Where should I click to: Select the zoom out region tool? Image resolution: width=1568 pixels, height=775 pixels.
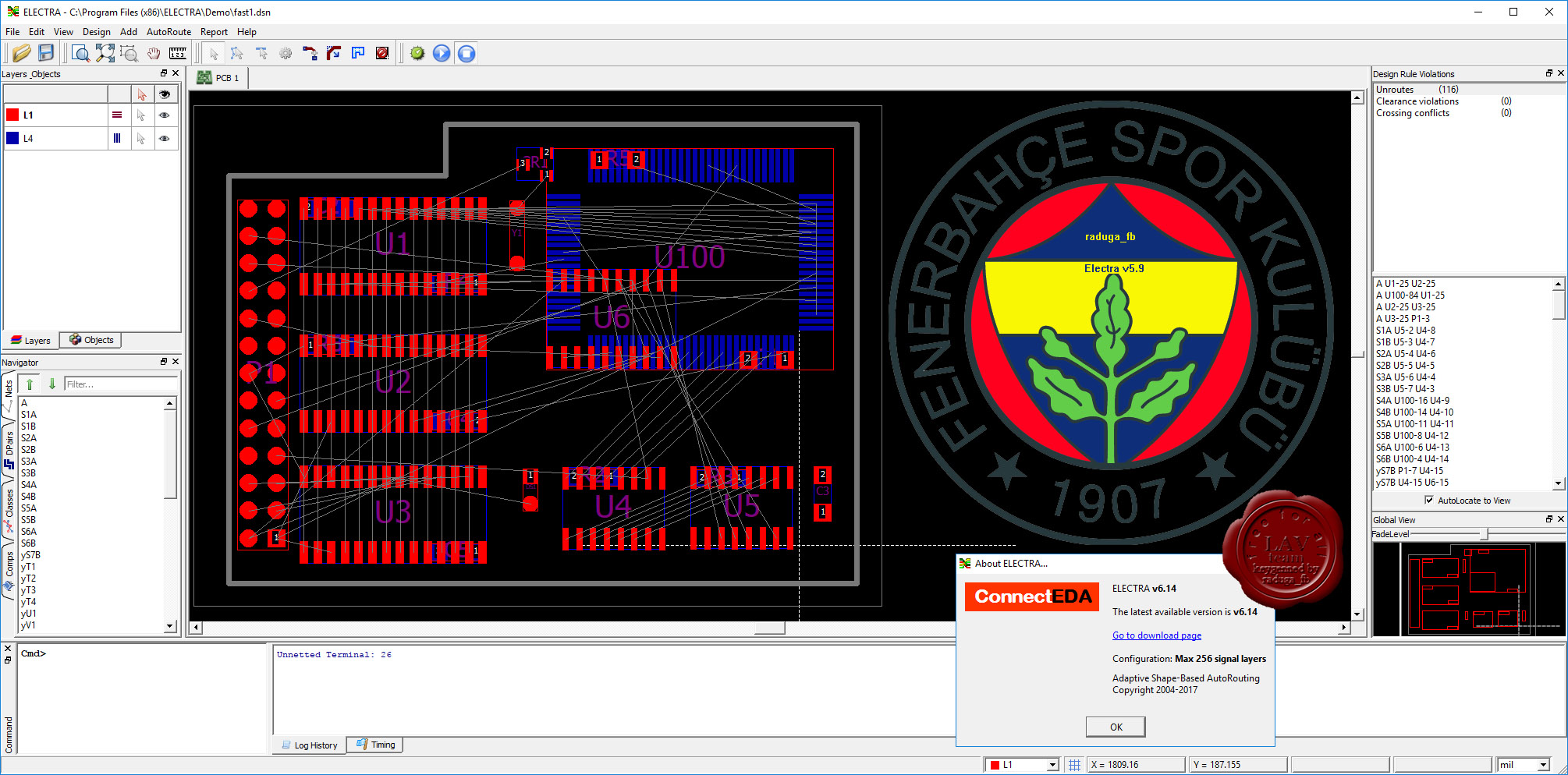129,53
